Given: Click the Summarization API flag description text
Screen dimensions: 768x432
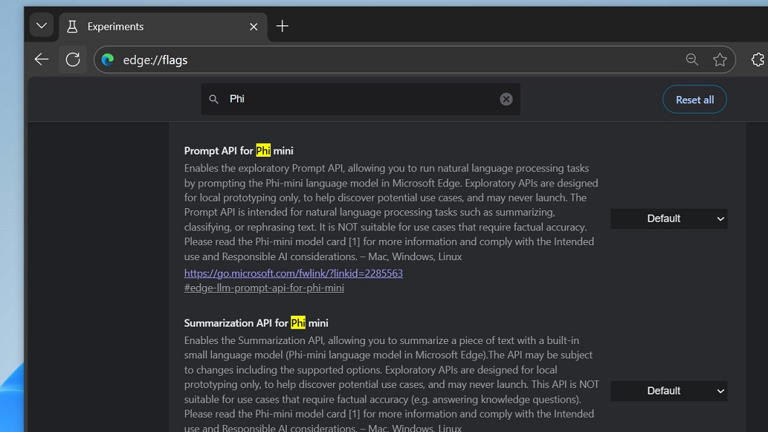Looking at the screenshot, I should (x=391, y=384).
